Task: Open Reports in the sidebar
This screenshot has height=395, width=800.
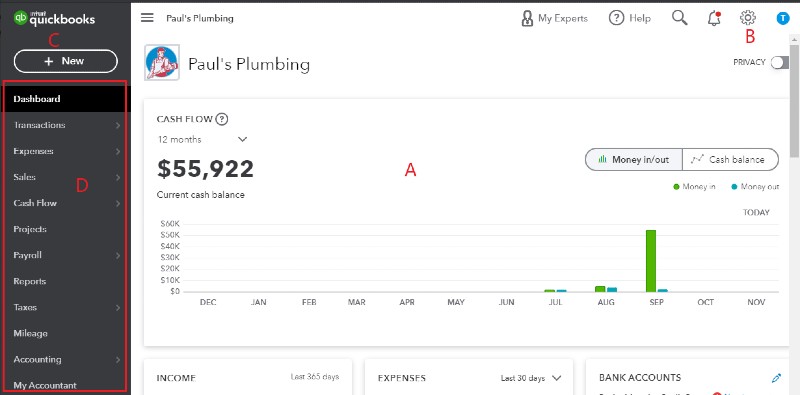Action: tap(65, 281)
